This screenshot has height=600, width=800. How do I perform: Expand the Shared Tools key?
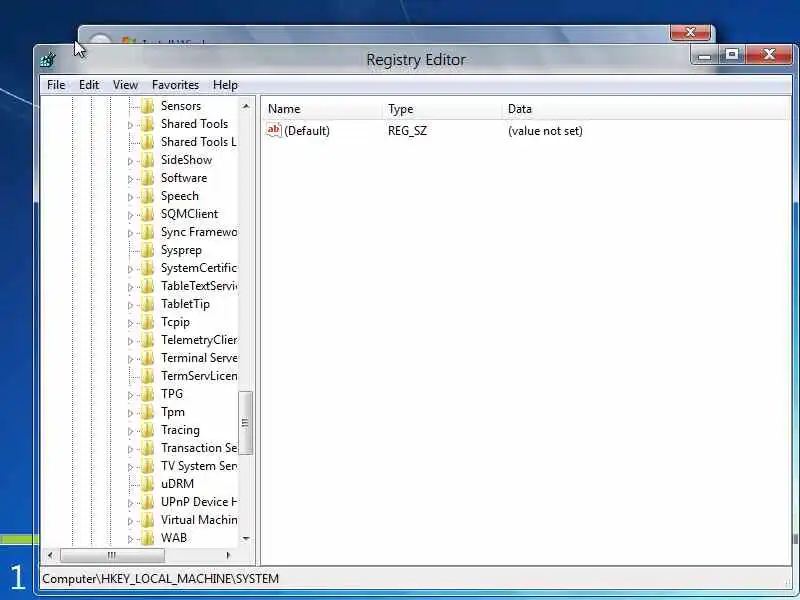tap(130, 125)
